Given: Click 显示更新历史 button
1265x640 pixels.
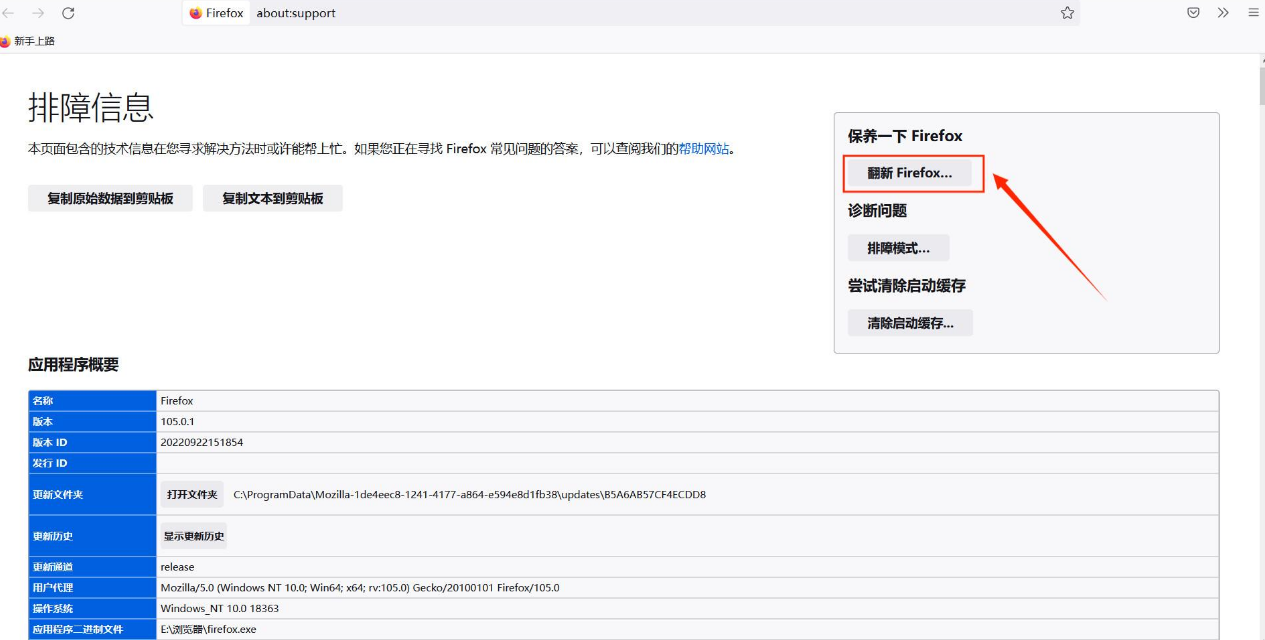Looking at the screenshot, I should pos(194,536).
